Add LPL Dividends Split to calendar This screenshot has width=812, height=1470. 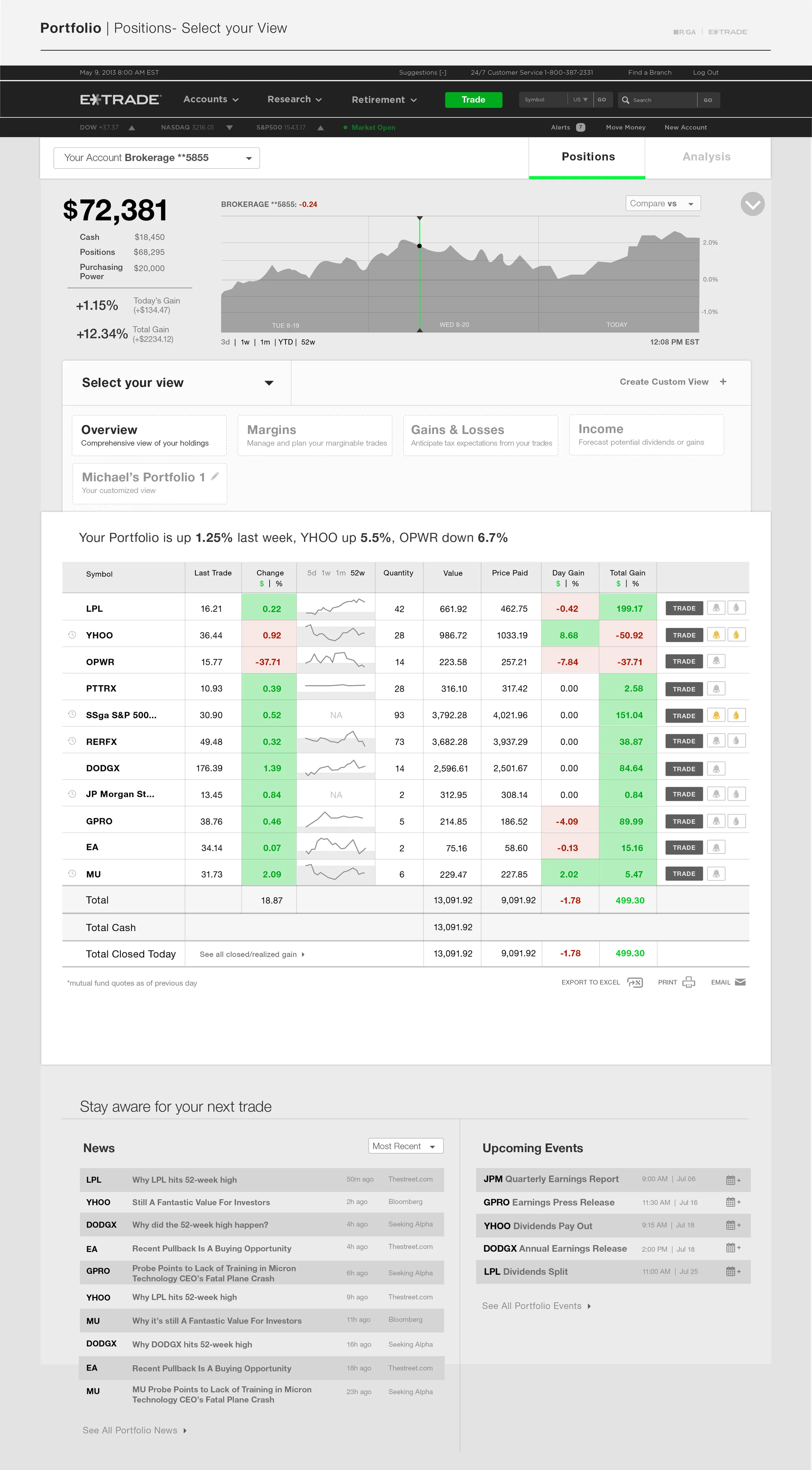733,1272
